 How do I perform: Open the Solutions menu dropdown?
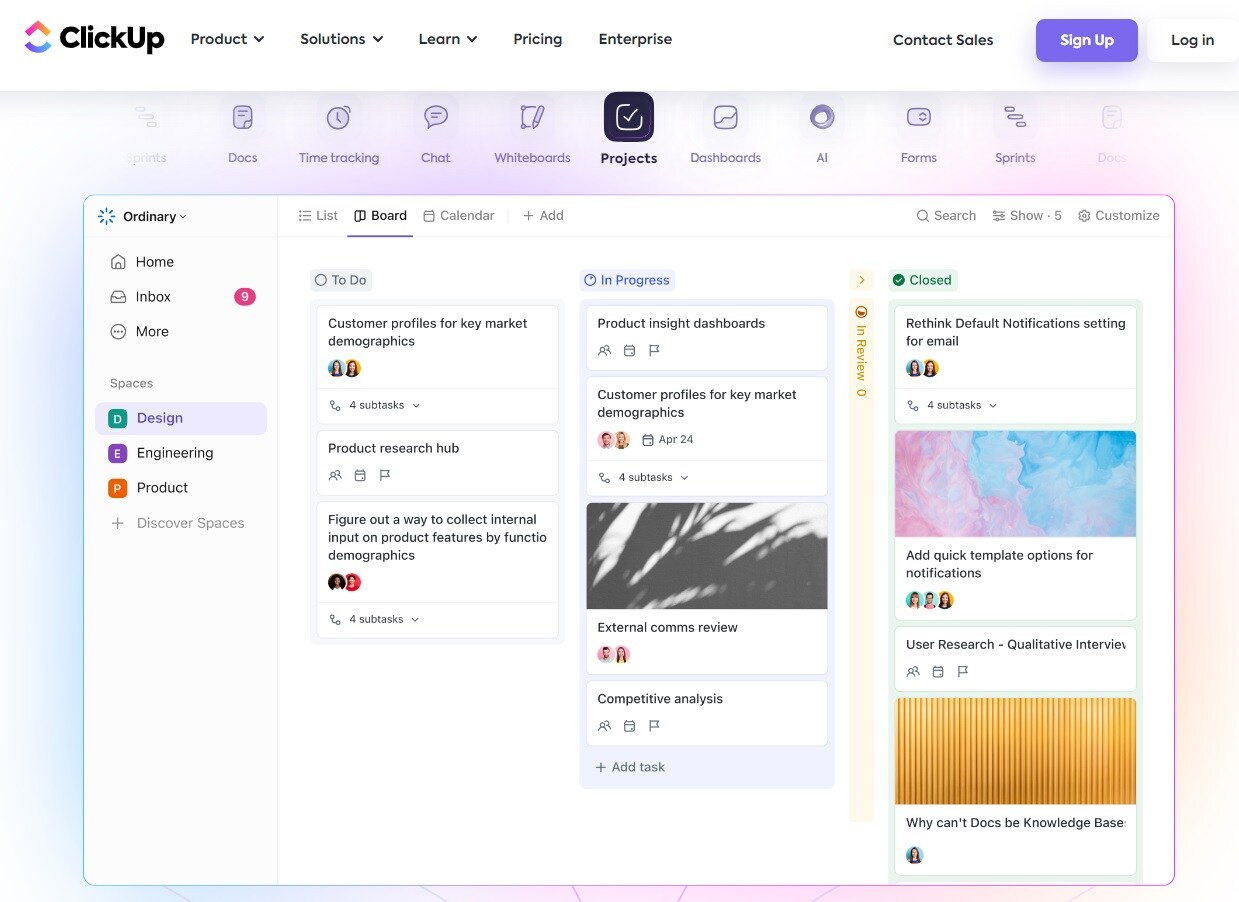point(342,39)
